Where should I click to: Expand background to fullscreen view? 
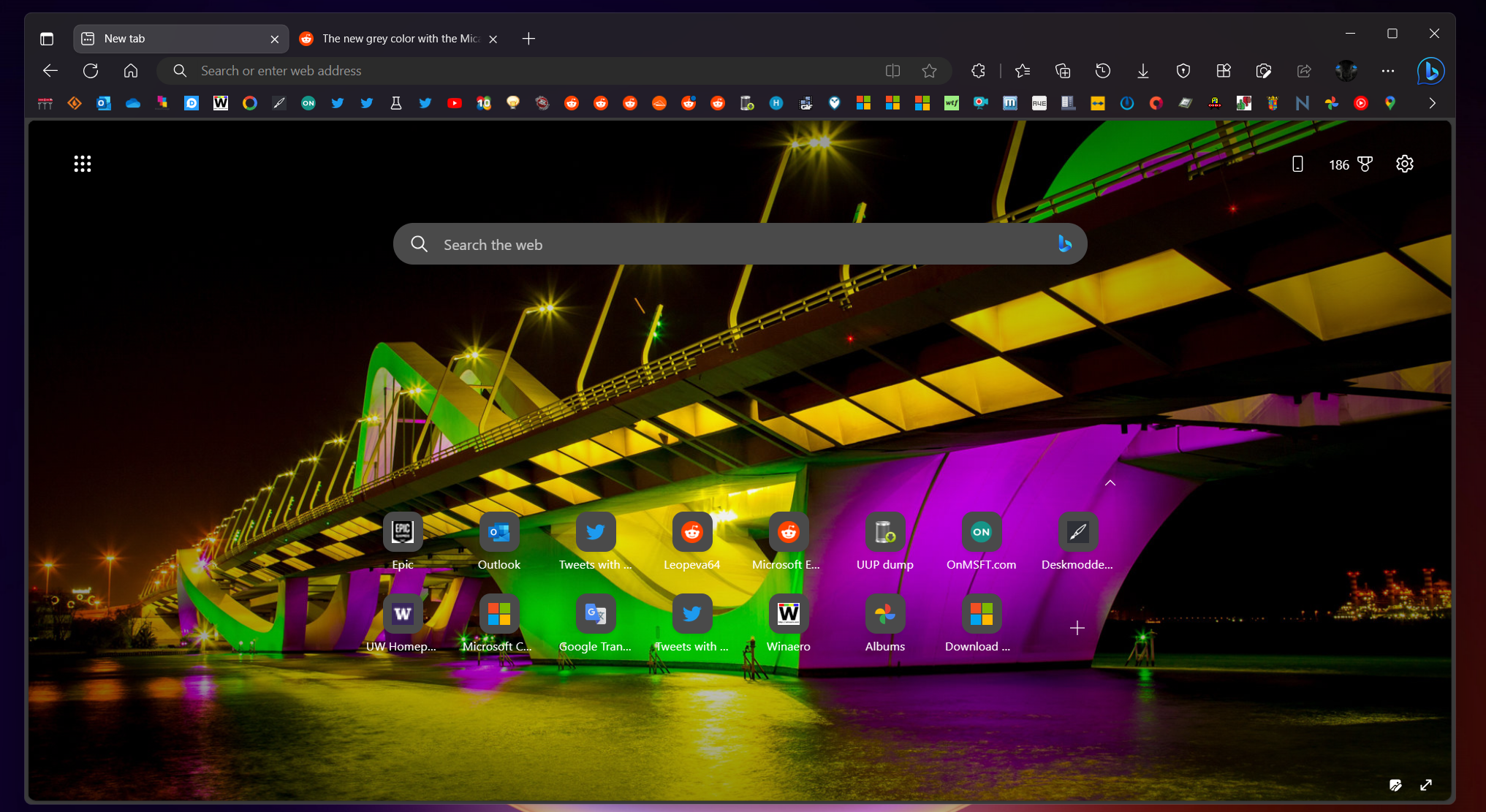pos(1425,785)
